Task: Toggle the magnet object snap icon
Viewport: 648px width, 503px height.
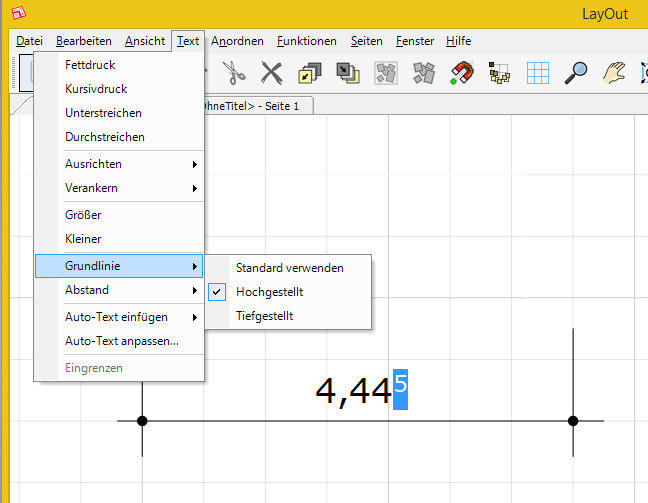Action: coord(461,72)
